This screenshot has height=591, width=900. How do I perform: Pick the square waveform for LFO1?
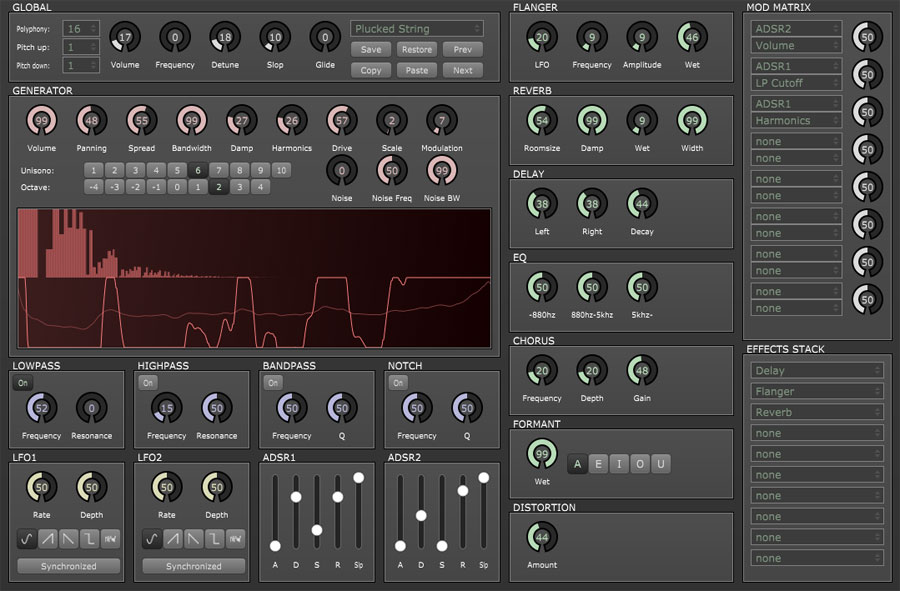(88, 537)
